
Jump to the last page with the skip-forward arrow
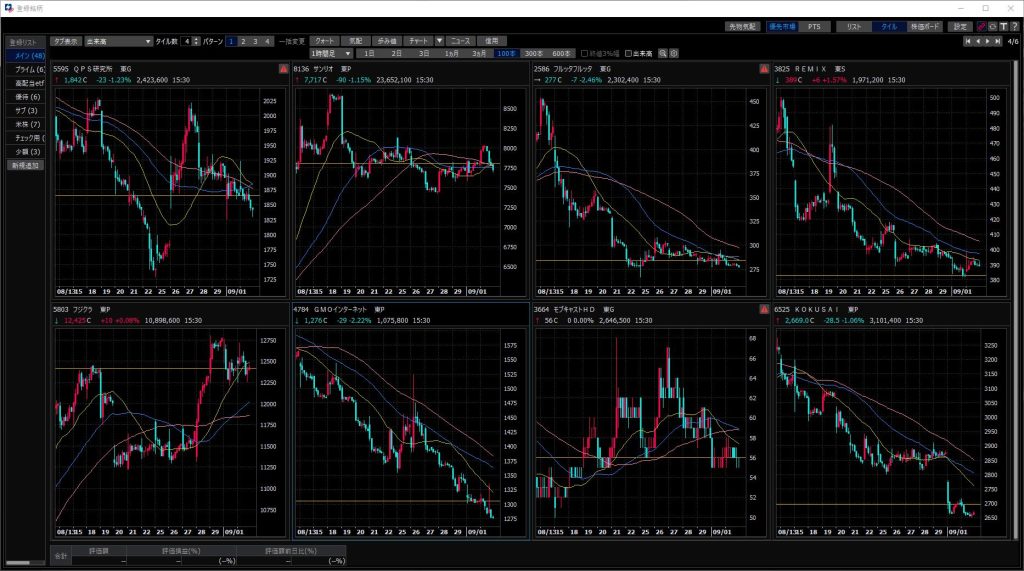click(x=998, y=41)
